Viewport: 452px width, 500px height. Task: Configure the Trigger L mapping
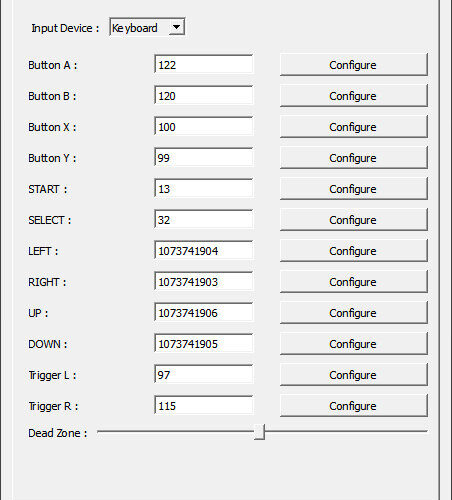354,375
